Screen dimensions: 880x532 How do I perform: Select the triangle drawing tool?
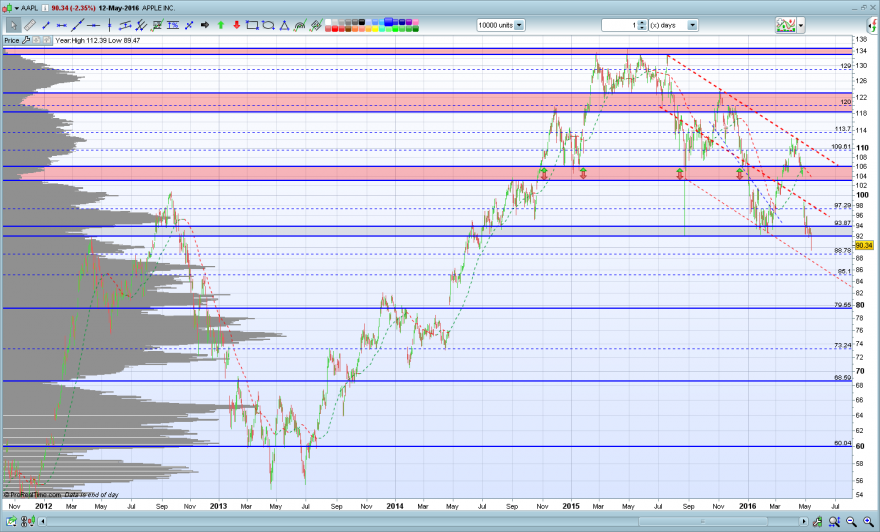point(284,25)
